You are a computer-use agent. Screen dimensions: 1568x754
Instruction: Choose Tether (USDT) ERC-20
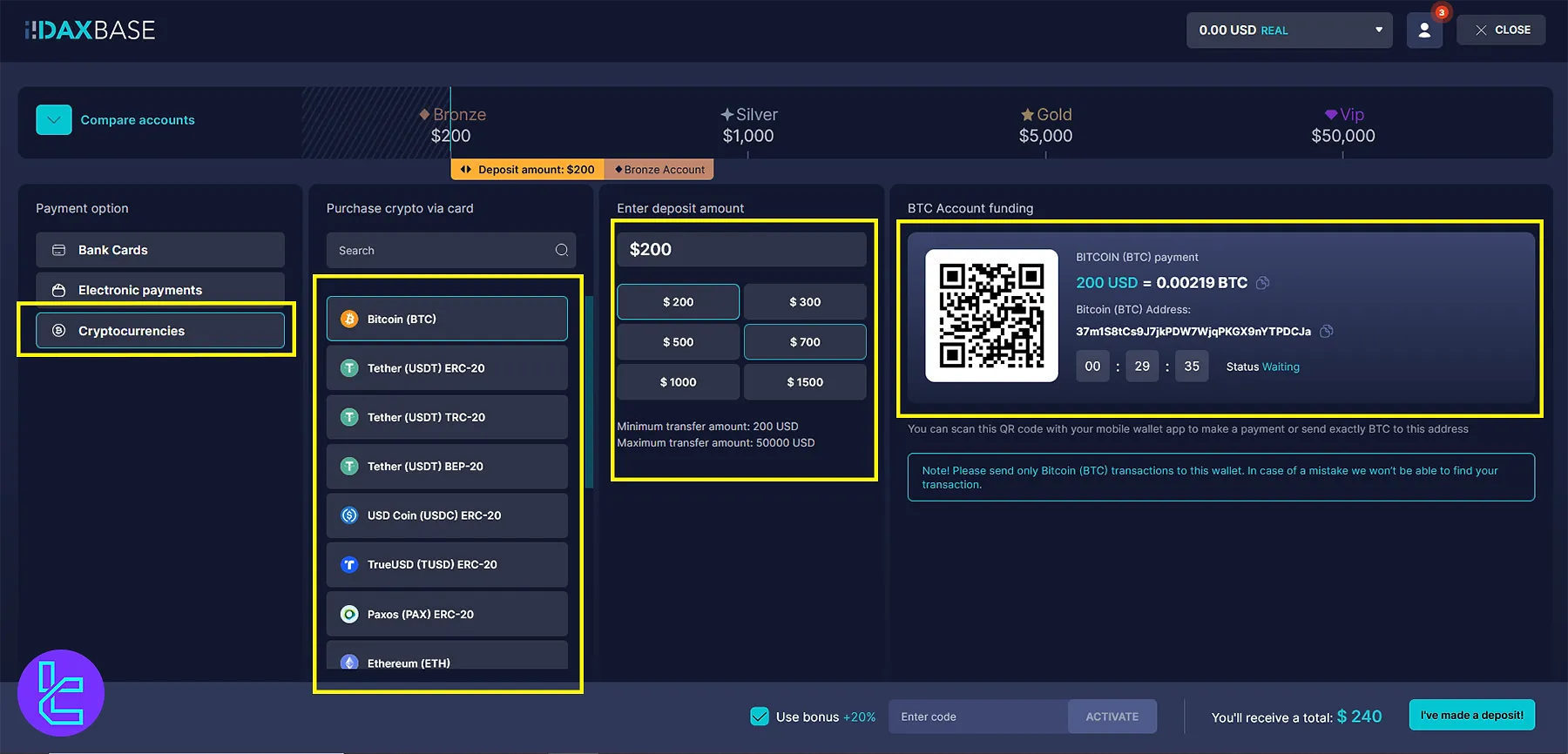click(447, 368)
